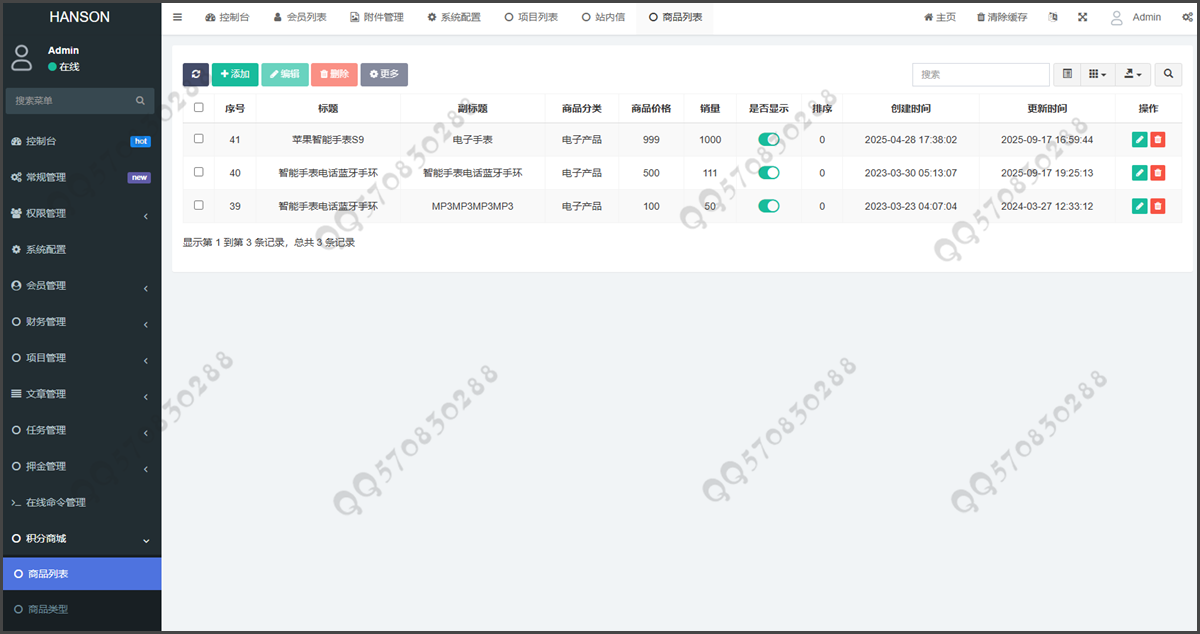
Task: Click the magnifier advanced search button
Action: pyautogui.click(x=1167, y=74)
